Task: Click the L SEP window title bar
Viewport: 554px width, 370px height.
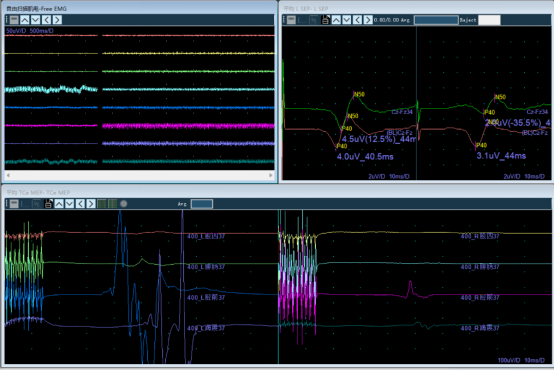Action: 417,8
